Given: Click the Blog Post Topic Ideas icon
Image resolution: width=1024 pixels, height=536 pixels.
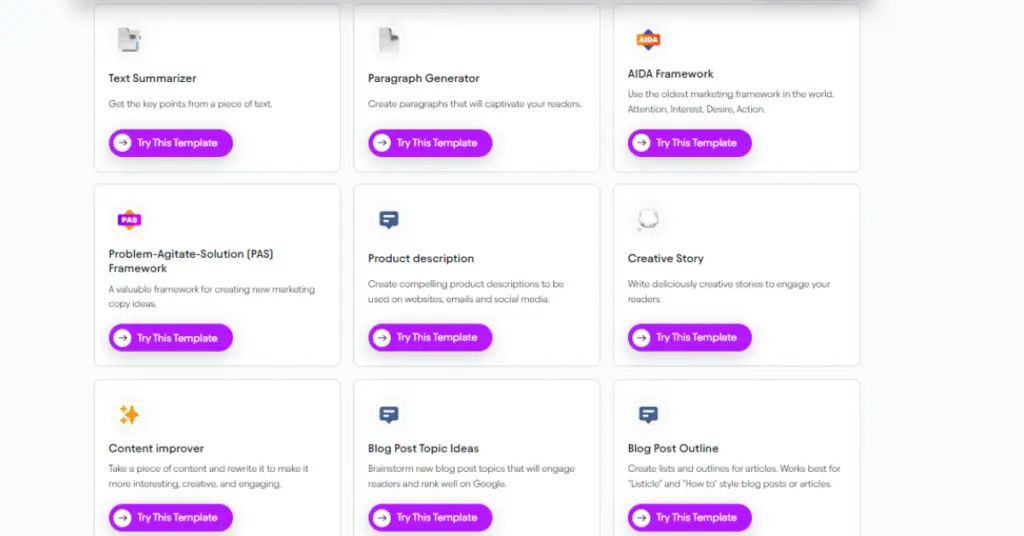Looking at the screenshot, I should (389, 415).
